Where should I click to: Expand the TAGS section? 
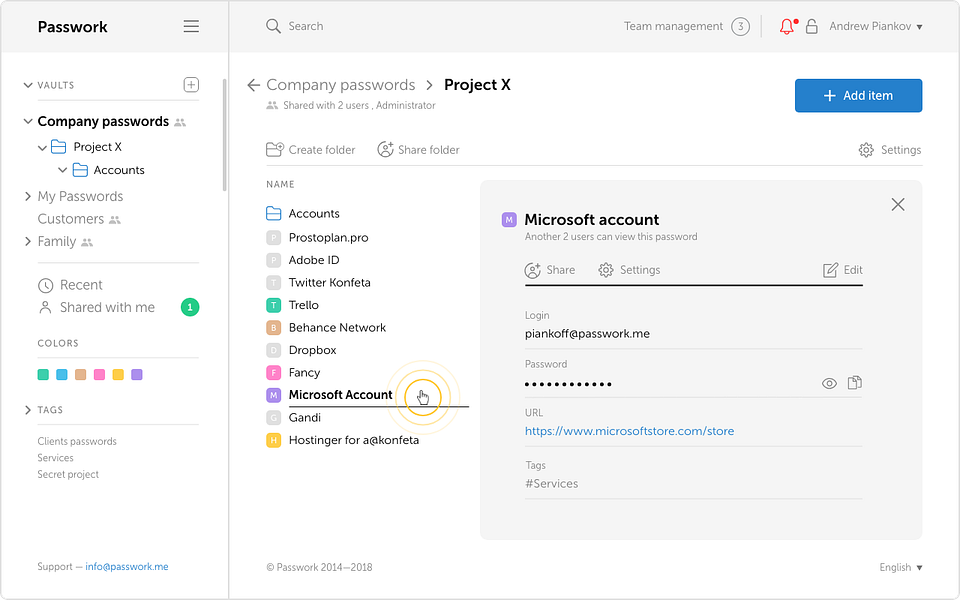coord(28,410)
